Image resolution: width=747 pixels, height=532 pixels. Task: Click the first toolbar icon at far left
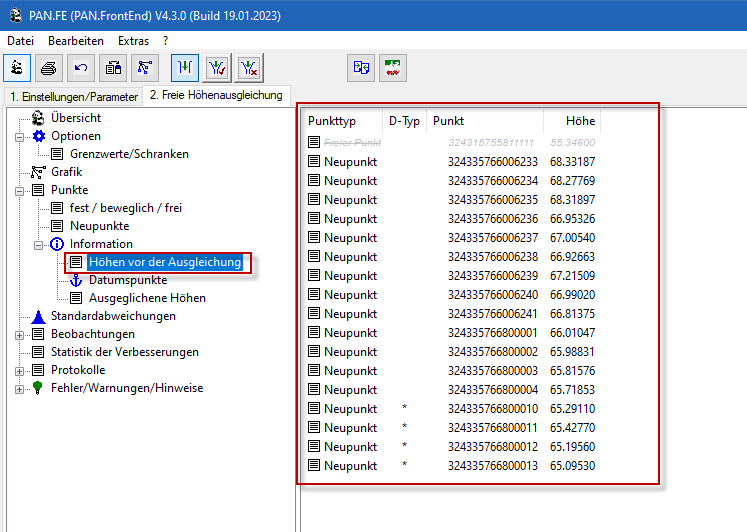tap(18, 68)
